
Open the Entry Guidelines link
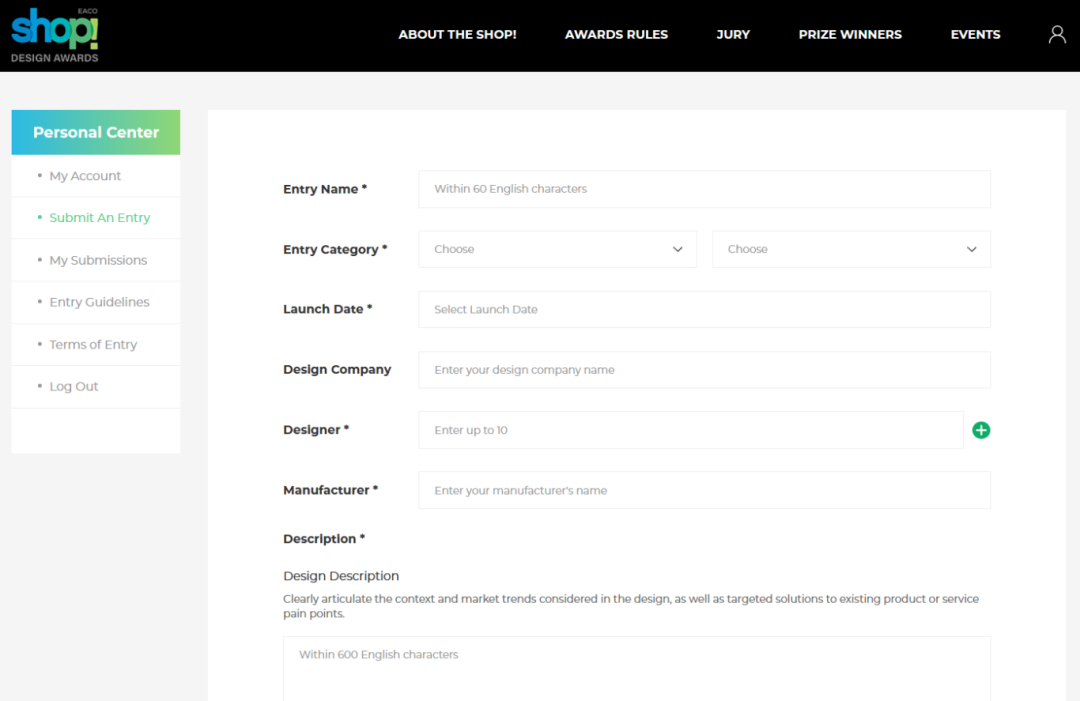(99, 302)
